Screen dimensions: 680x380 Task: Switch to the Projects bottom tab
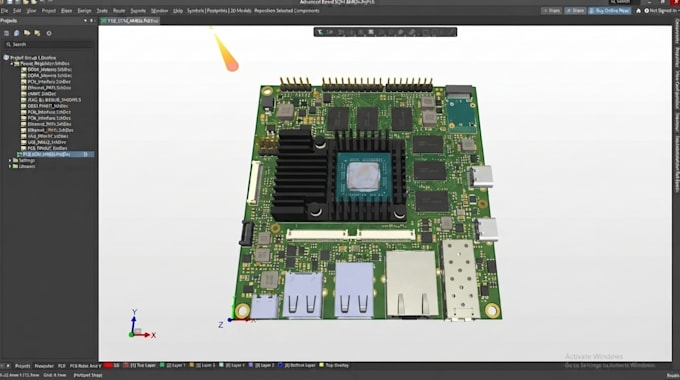[x=23, y=366]
